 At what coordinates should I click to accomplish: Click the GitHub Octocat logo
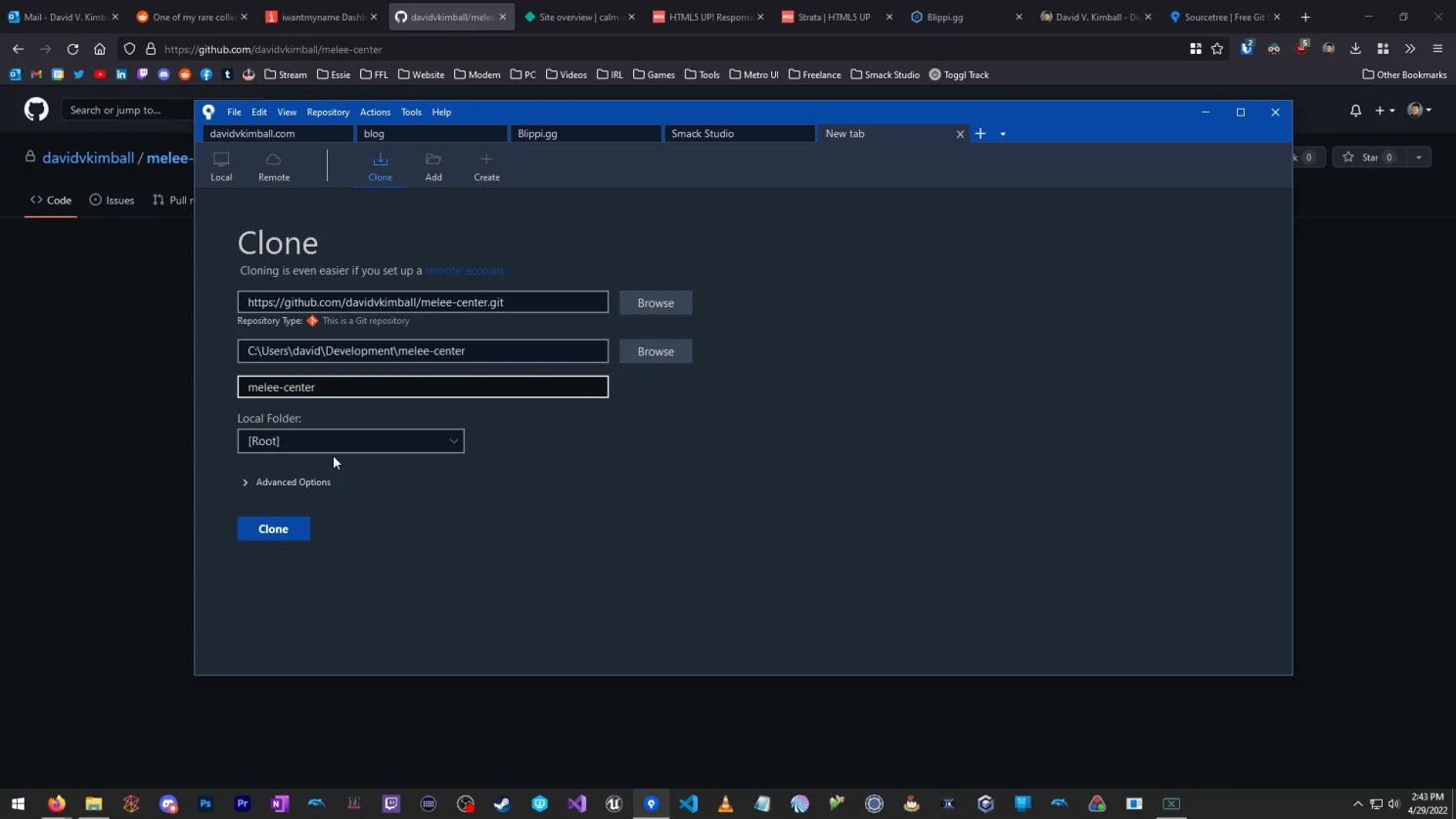pos(35,109)
